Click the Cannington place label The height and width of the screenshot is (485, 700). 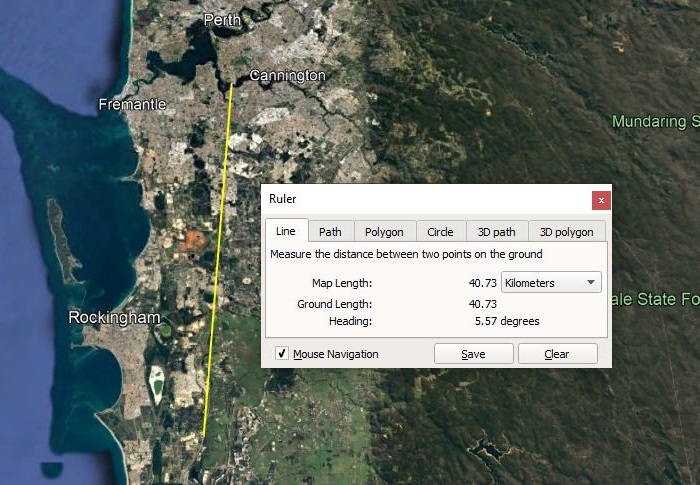pos(287,76)
